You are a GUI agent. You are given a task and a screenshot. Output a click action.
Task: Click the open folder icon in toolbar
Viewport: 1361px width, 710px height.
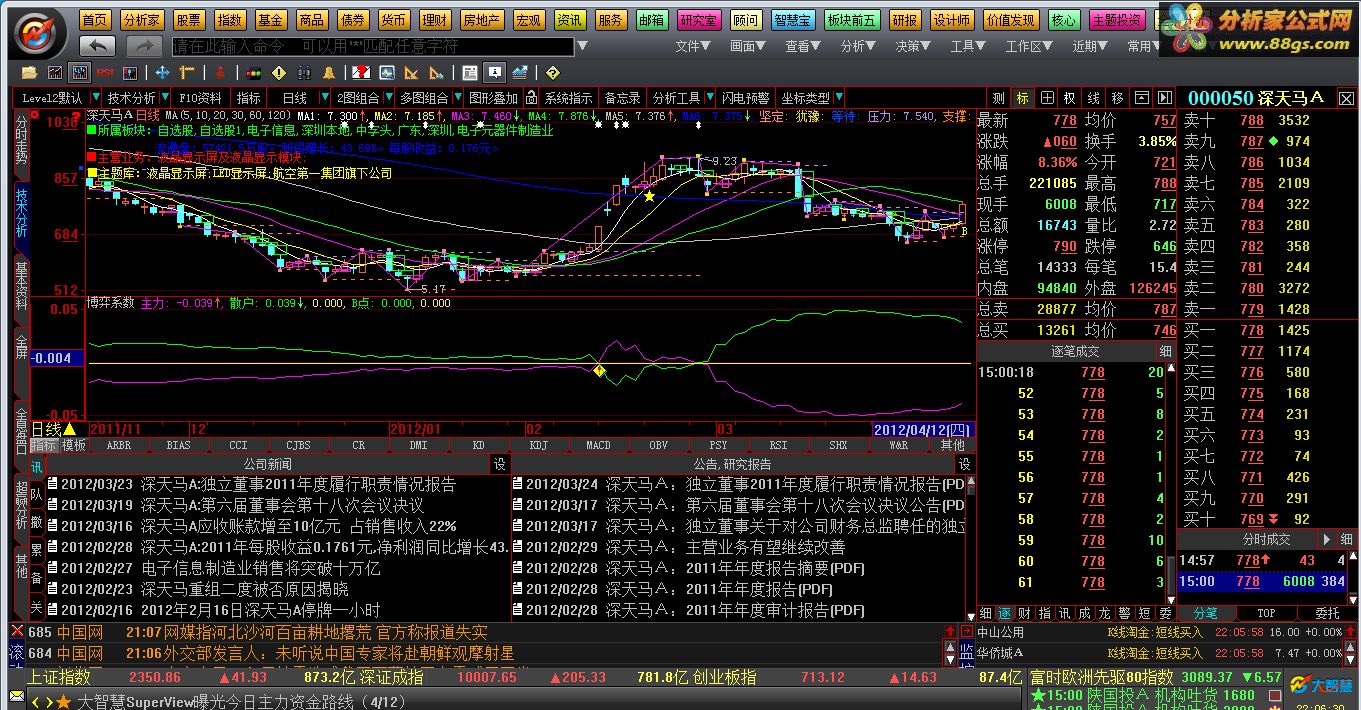click(x=29, y=73)
